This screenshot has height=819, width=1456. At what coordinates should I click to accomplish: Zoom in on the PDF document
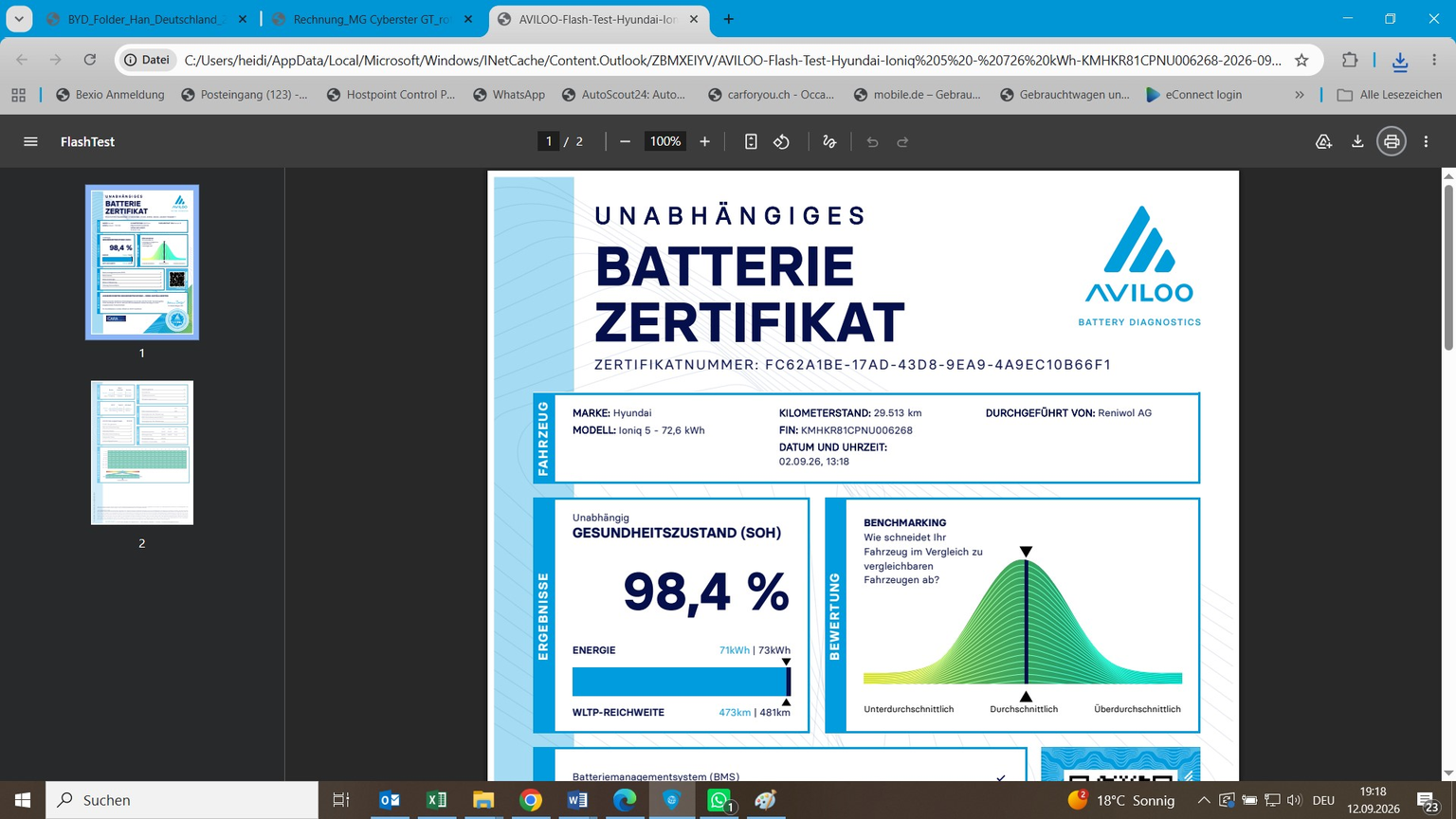click(704, 141)
